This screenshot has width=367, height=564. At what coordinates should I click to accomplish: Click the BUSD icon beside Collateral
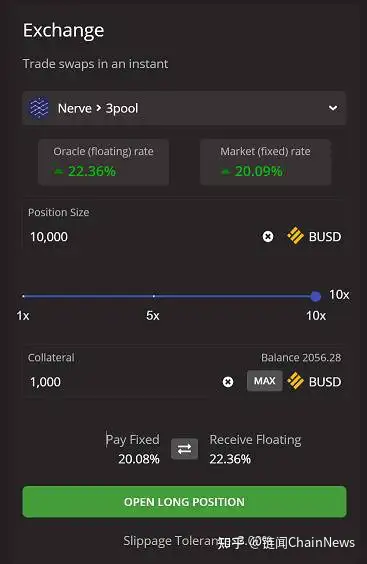(295, 381)
